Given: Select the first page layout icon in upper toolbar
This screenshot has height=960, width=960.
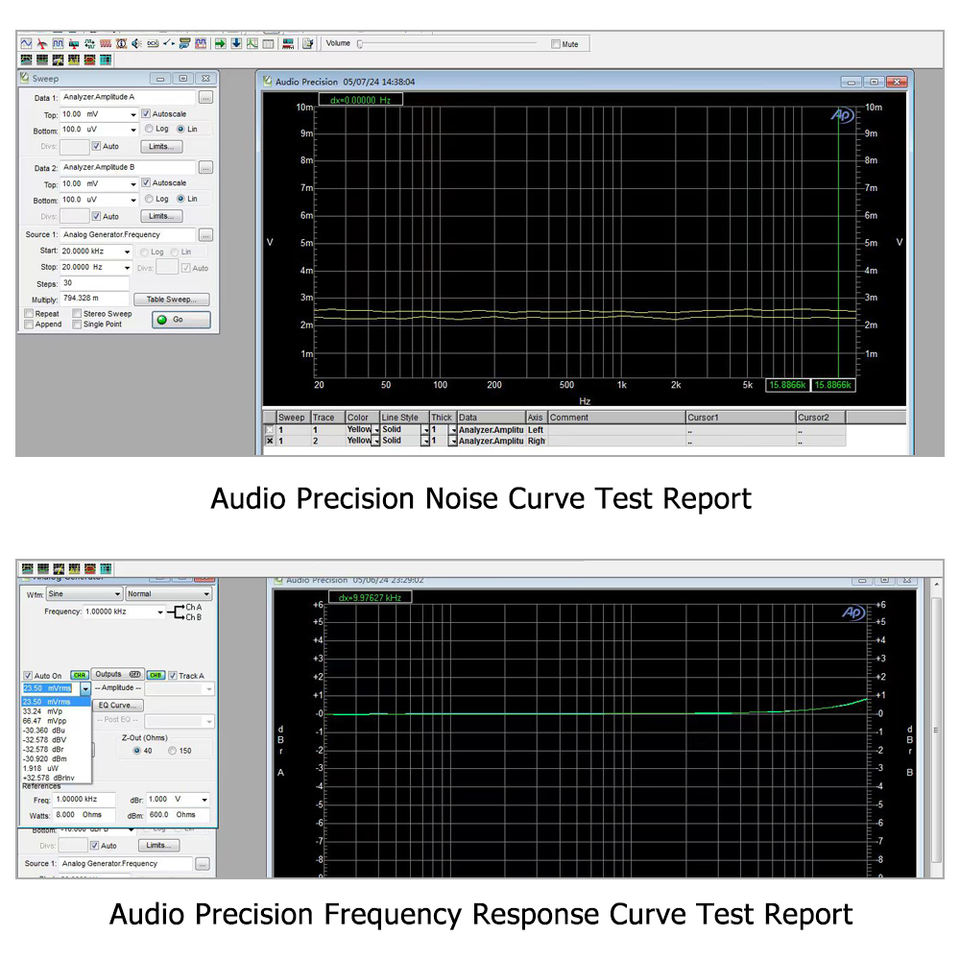Looking at the screenshot, I should 26,59.
